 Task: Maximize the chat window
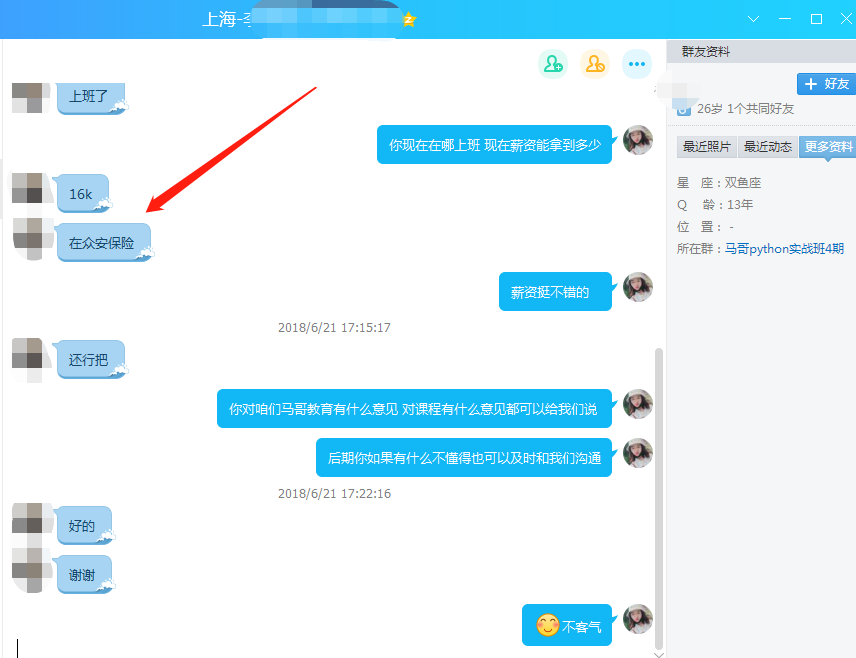pyautogui.click(x=816, y=19)
